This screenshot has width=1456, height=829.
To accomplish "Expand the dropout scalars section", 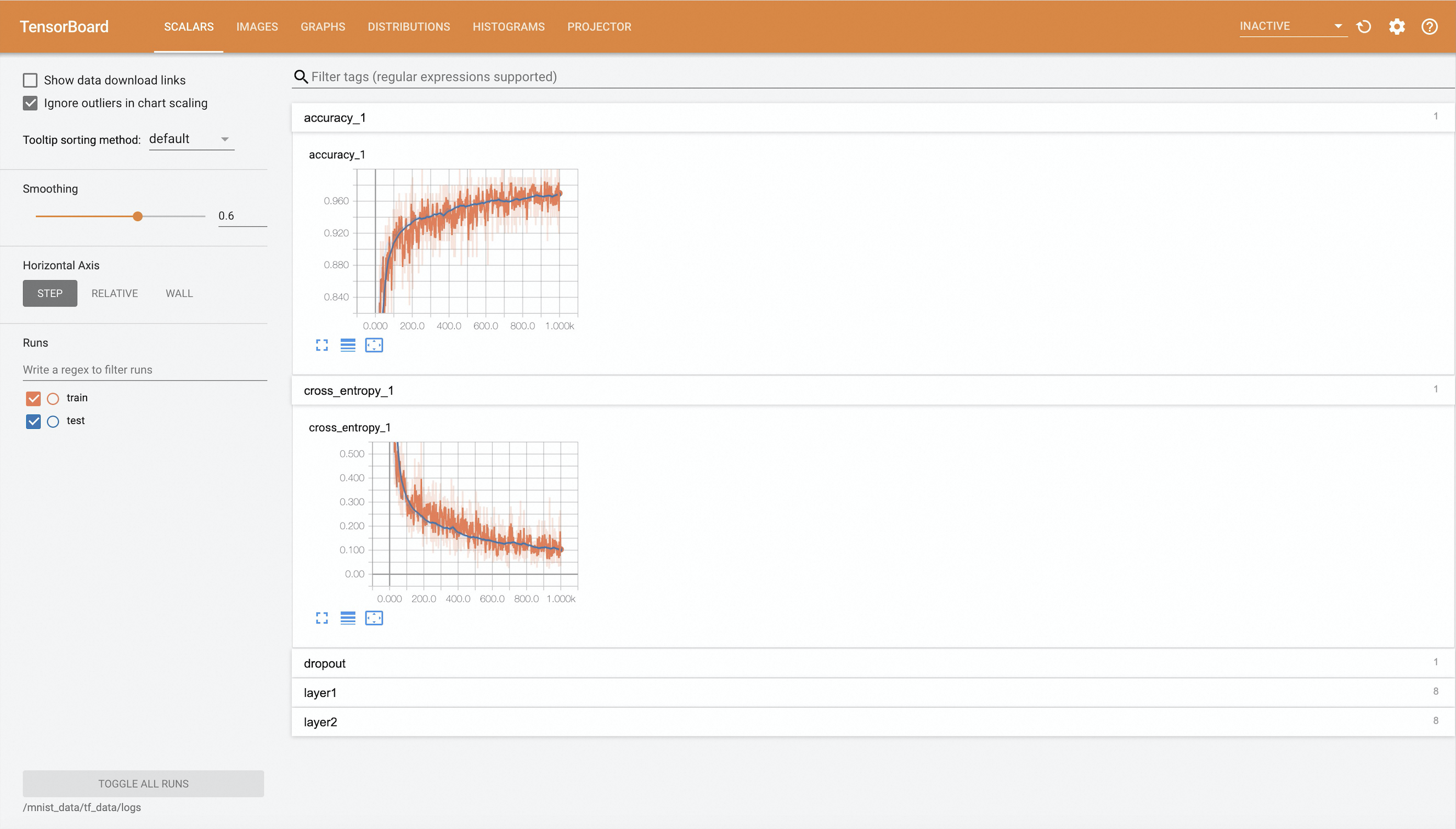I will [325, 663].
